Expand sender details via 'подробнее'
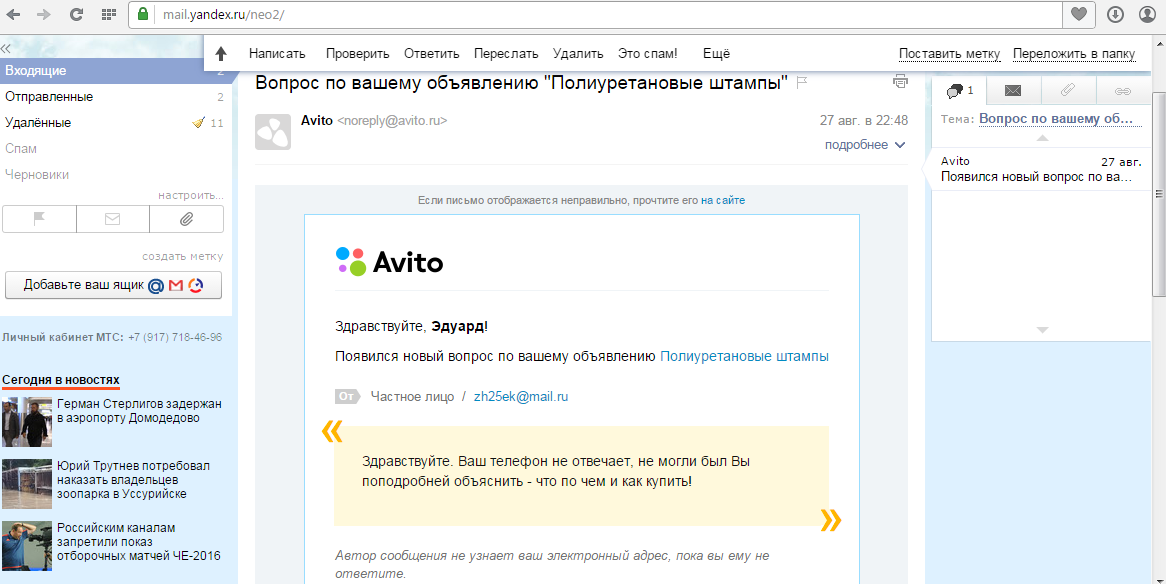Image resolution: width=1166 pixels, height=584 pixels. click(x=865, y=144)
